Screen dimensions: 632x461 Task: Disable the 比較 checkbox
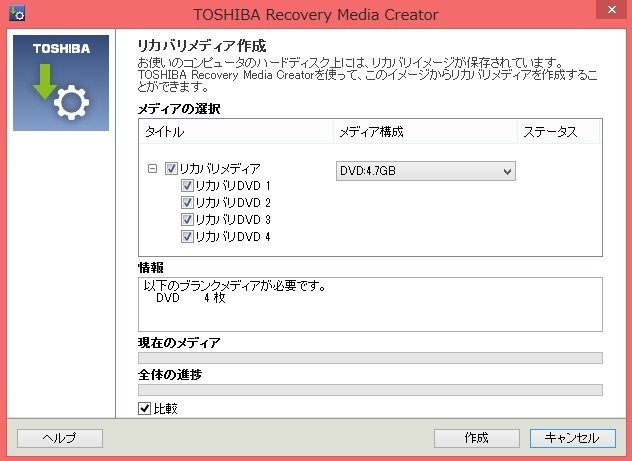click(144, 409)
